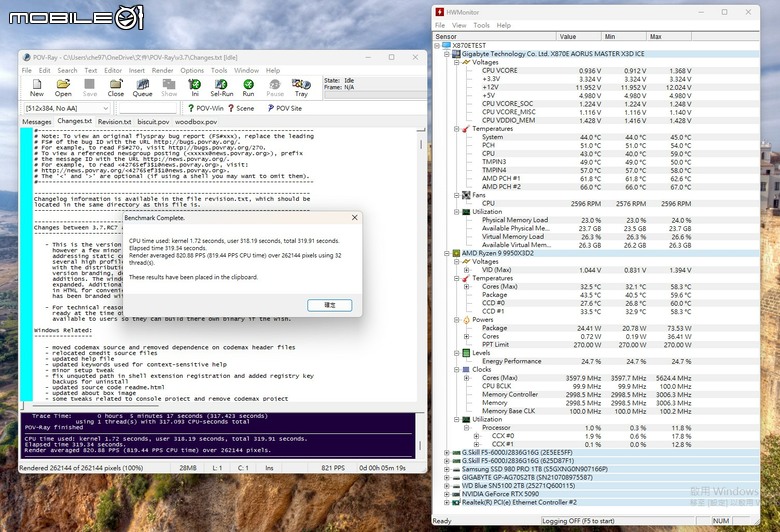This screenshot has height=532, width=780.
Task: Click the New file icon in POV-Ray toolbar
Action: click(37, 88)
